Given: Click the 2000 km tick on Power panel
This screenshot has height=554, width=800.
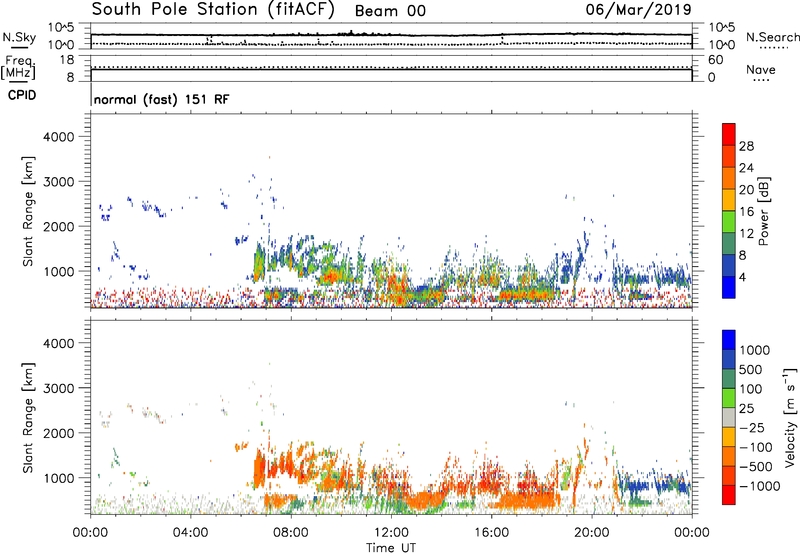Looking at the screenshot, I should (59, 226).
